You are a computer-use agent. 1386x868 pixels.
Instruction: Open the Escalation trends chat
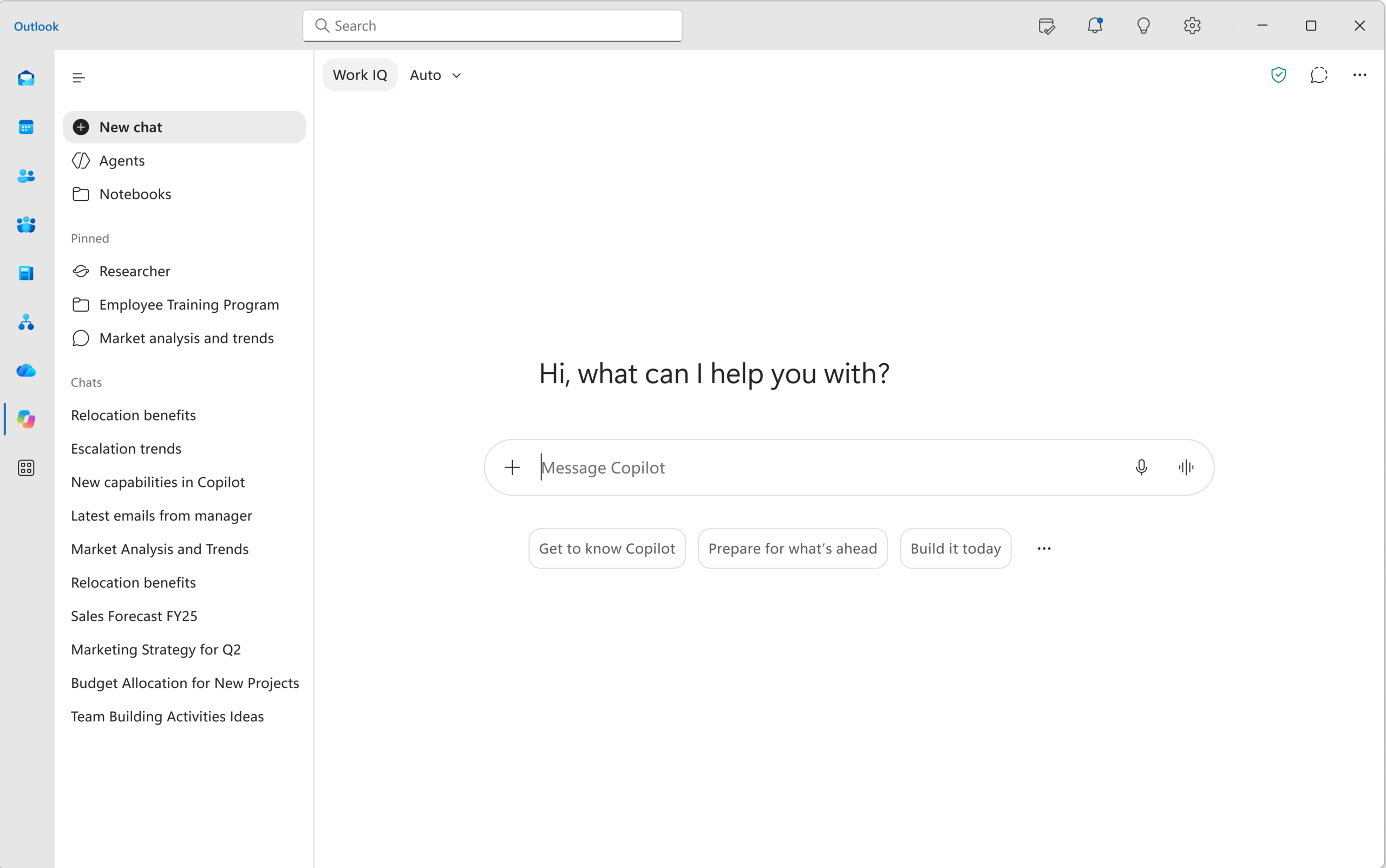click(185, 449)
